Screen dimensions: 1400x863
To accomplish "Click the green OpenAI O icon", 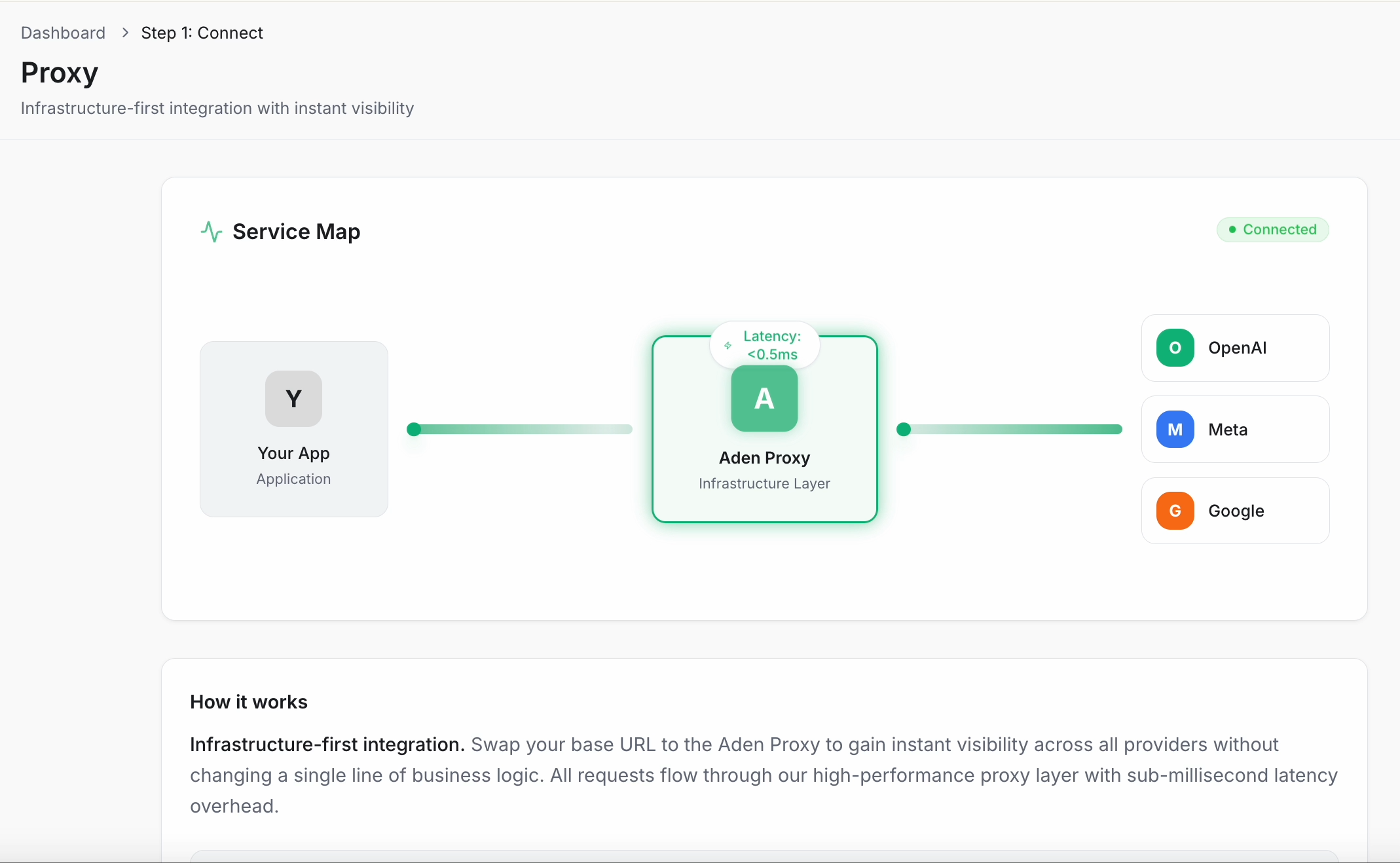I will click(x=1175, y=348).
